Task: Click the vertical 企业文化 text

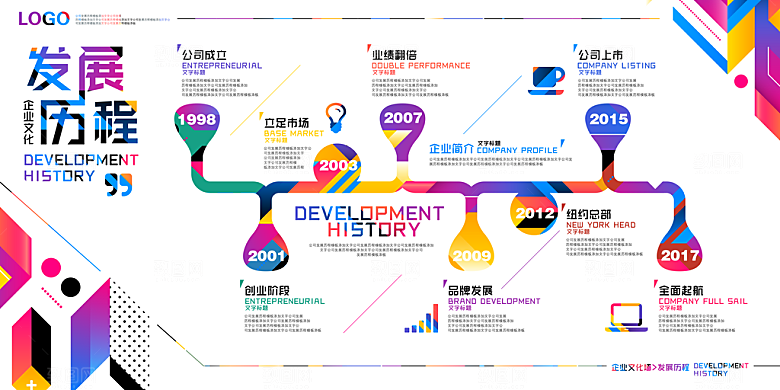Action: click(x=28, y=121)
